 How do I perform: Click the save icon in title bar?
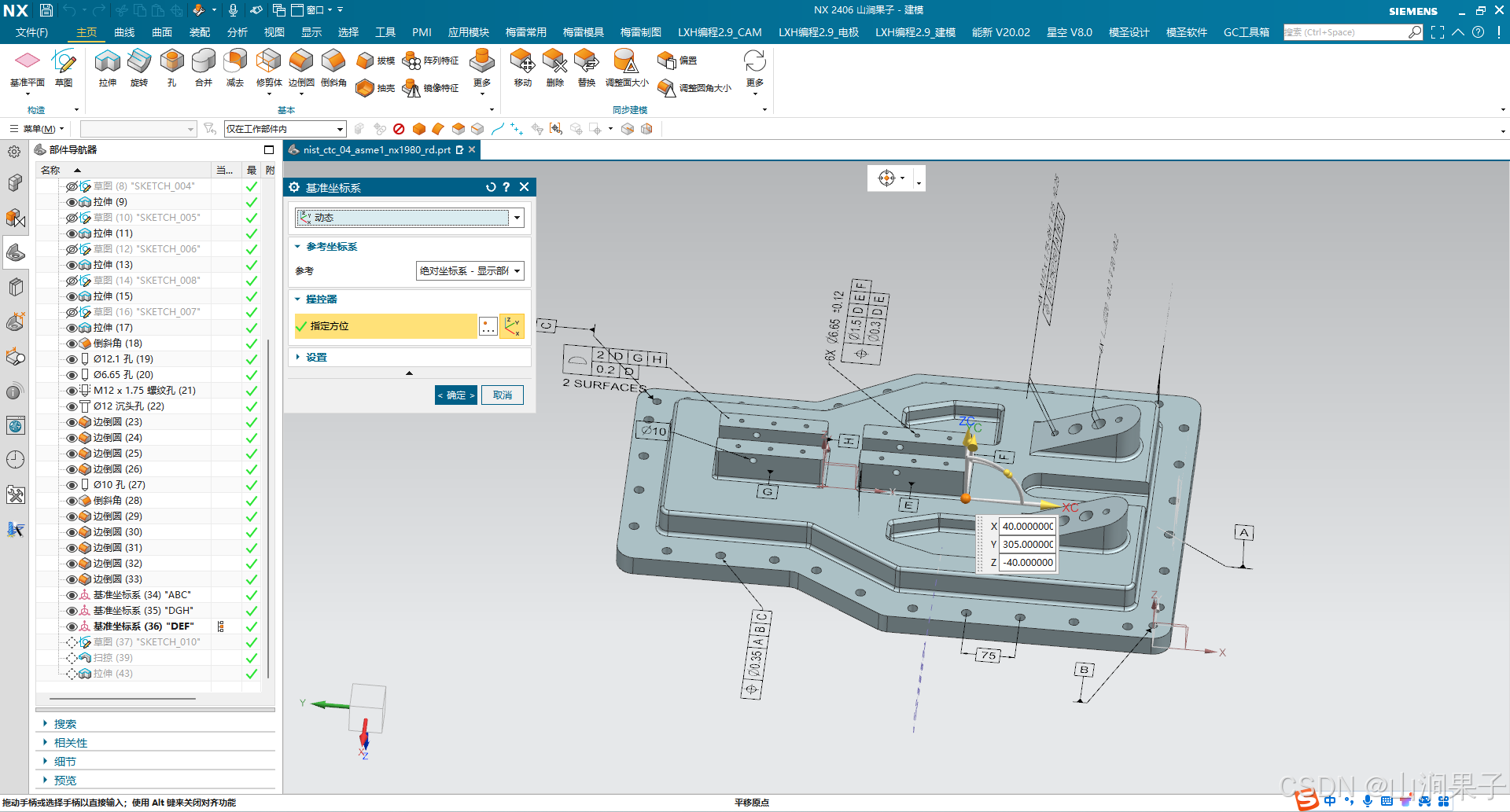(46, 10)
